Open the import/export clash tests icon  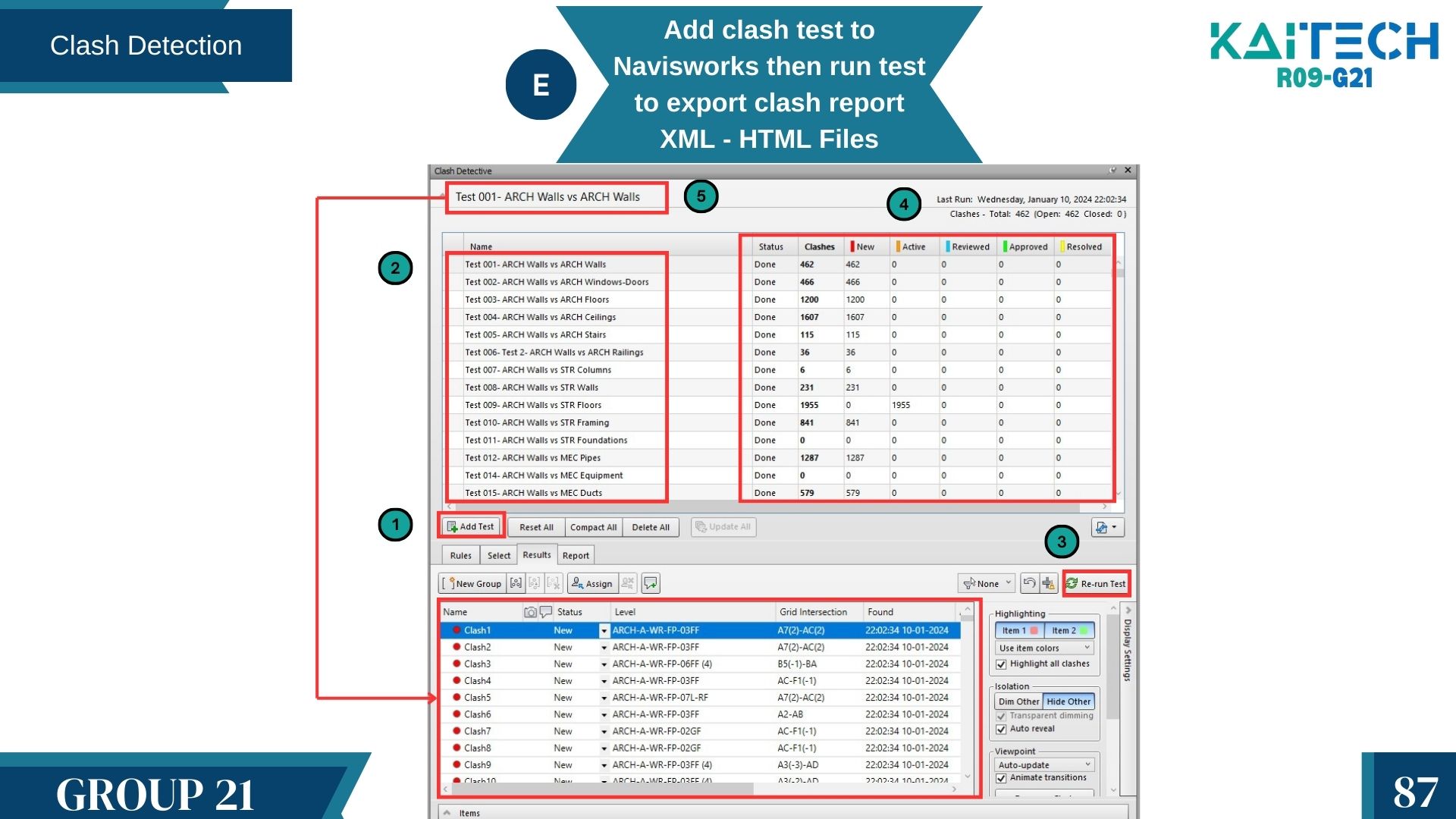coord(1102,527)
